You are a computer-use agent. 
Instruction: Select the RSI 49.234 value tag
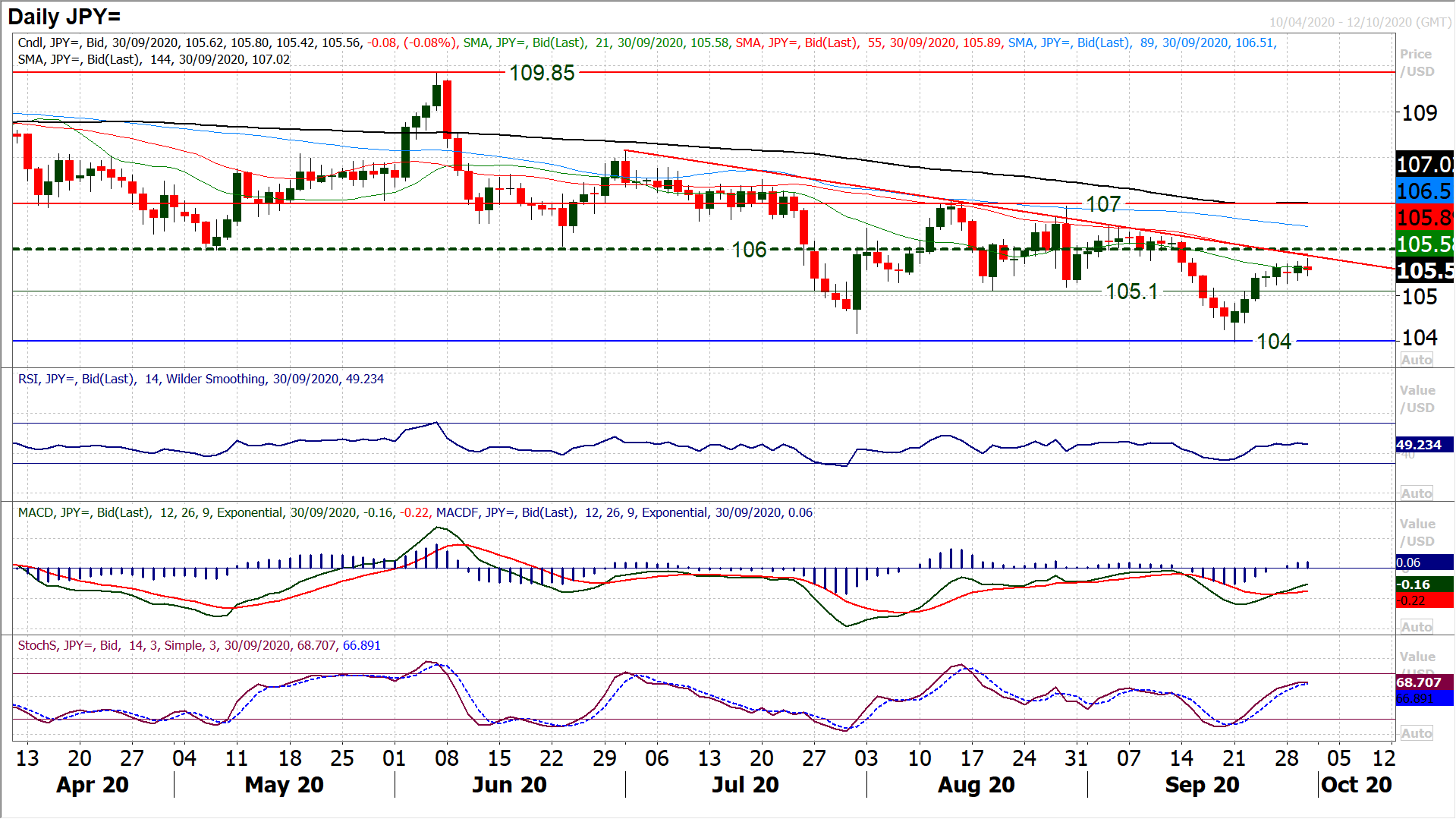point(1423,445)
